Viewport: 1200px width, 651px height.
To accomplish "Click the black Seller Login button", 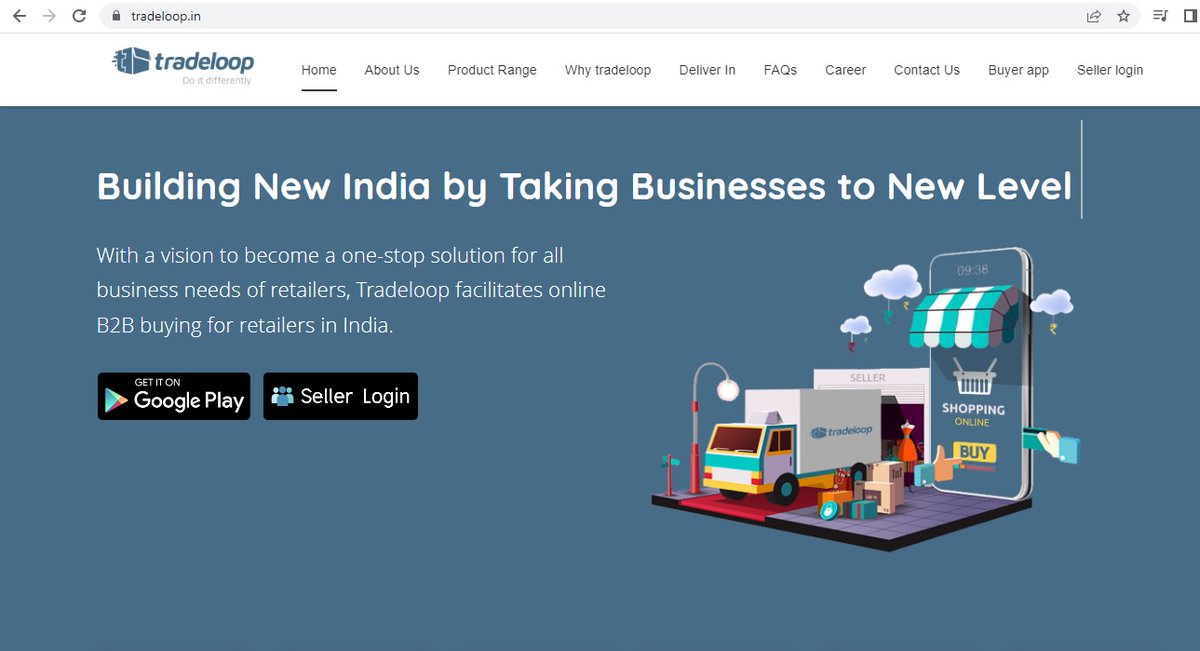I will tap(341, 396).
